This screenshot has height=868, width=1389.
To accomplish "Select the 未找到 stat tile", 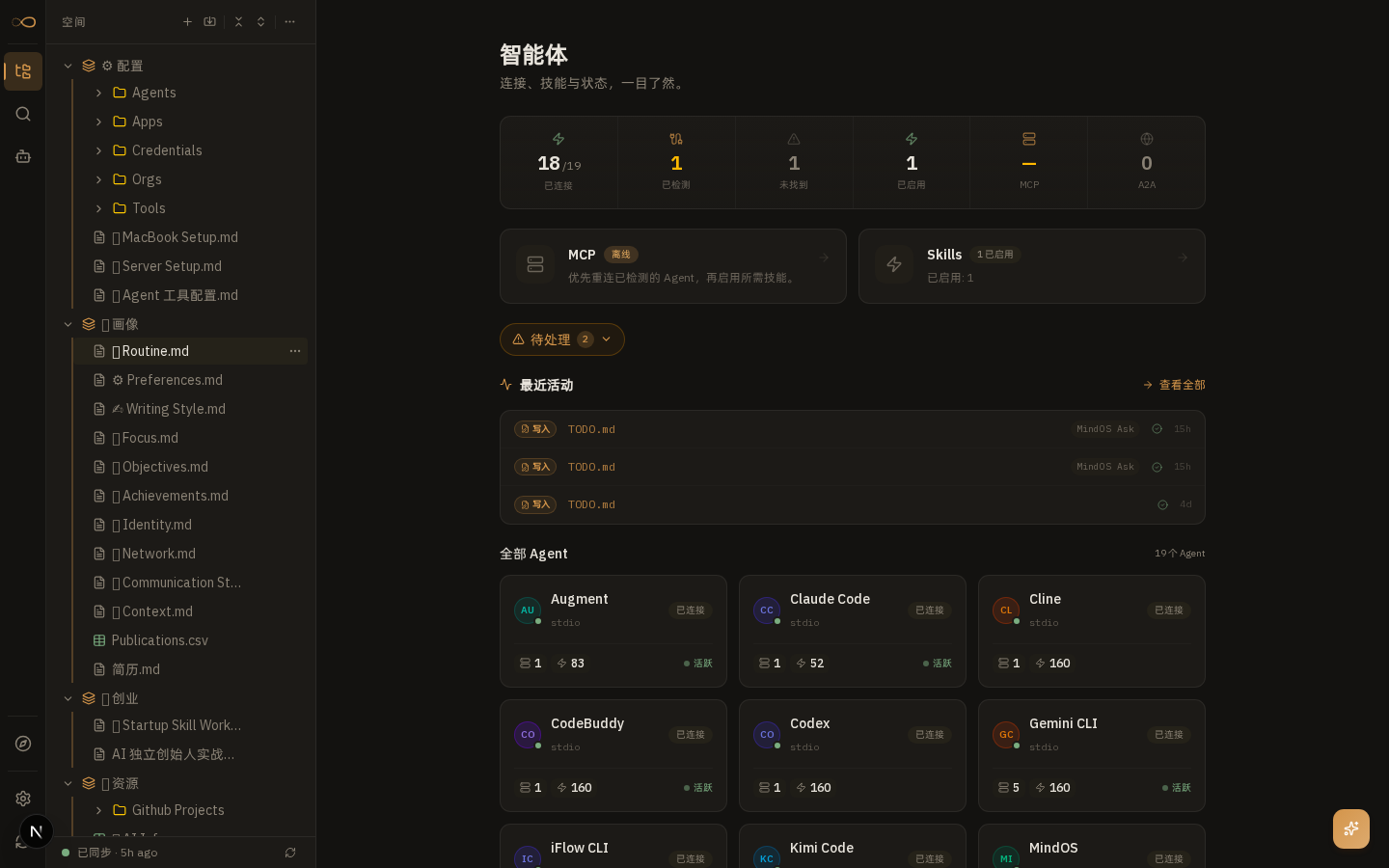I will click(794, 162).
